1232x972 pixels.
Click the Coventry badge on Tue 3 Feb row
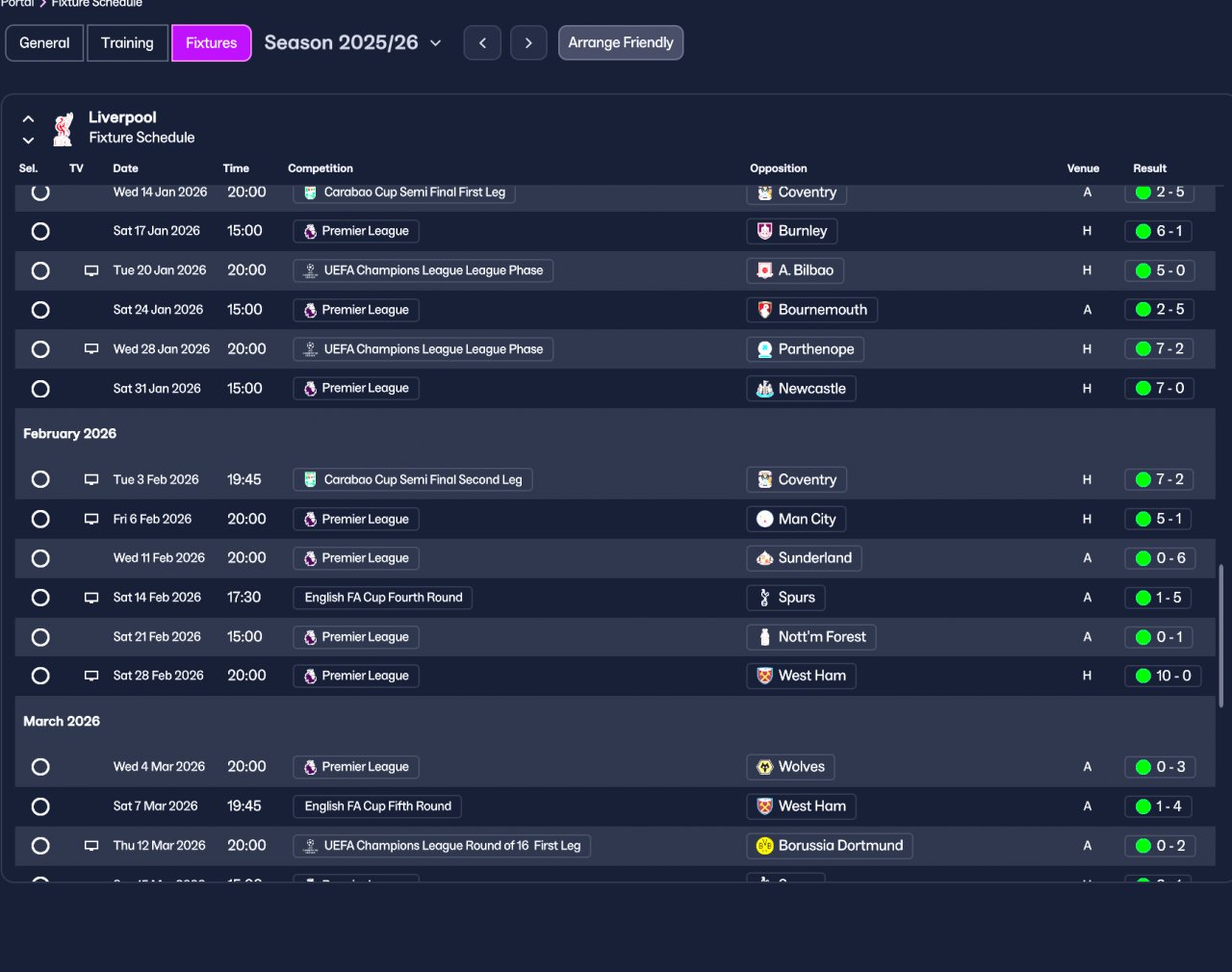[x=765, y=479]
